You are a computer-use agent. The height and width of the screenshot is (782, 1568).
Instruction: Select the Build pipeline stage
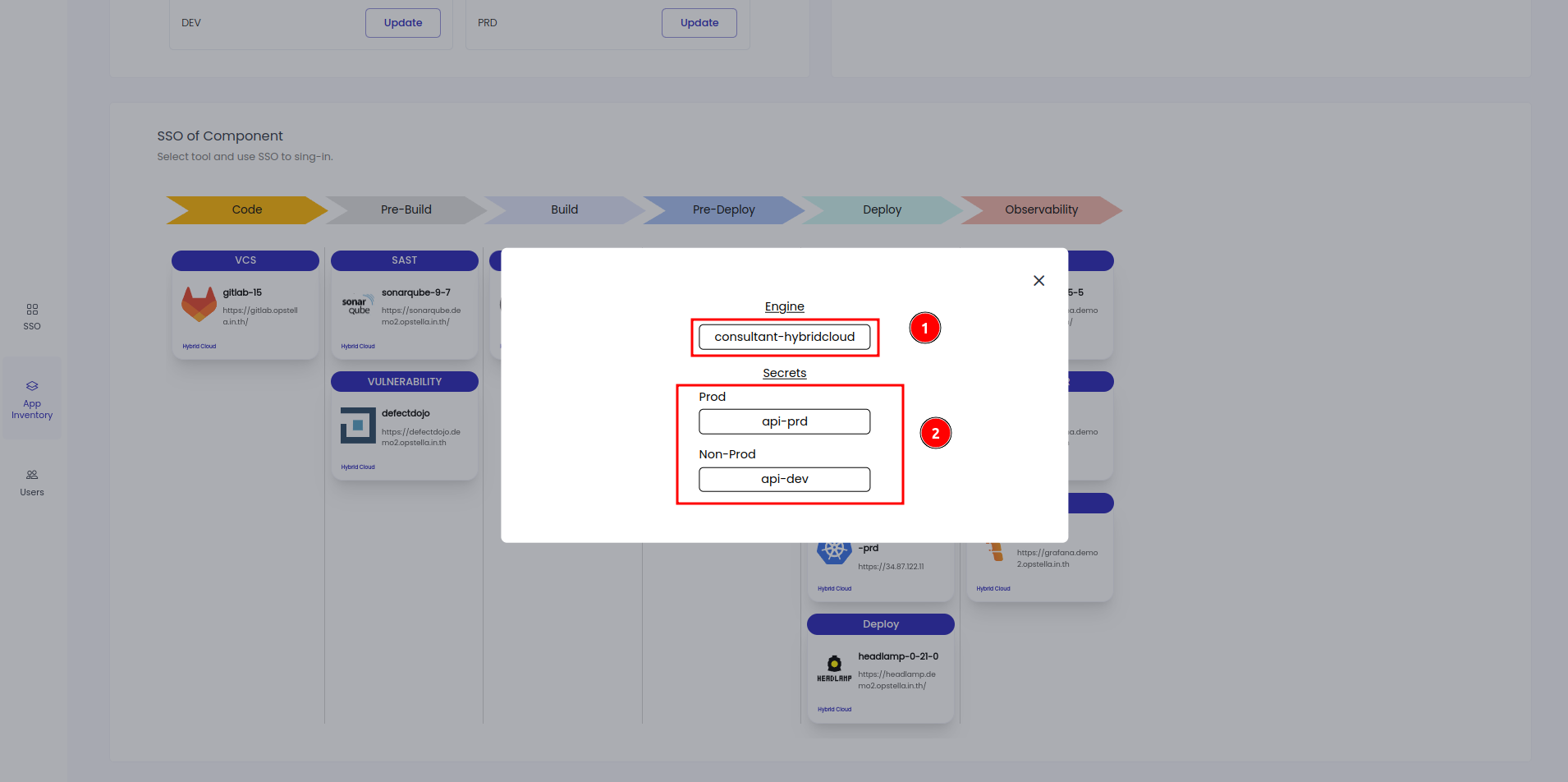[x=565, y=209]
